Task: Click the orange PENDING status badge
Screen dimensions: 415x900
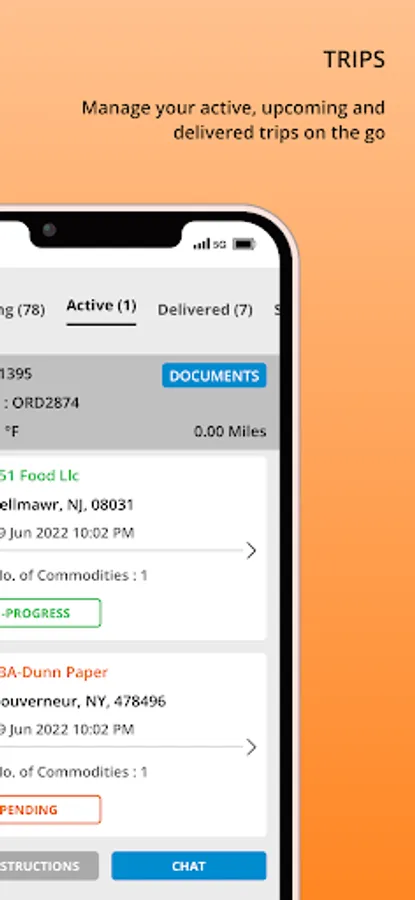Action: click(x=50, y=809)
